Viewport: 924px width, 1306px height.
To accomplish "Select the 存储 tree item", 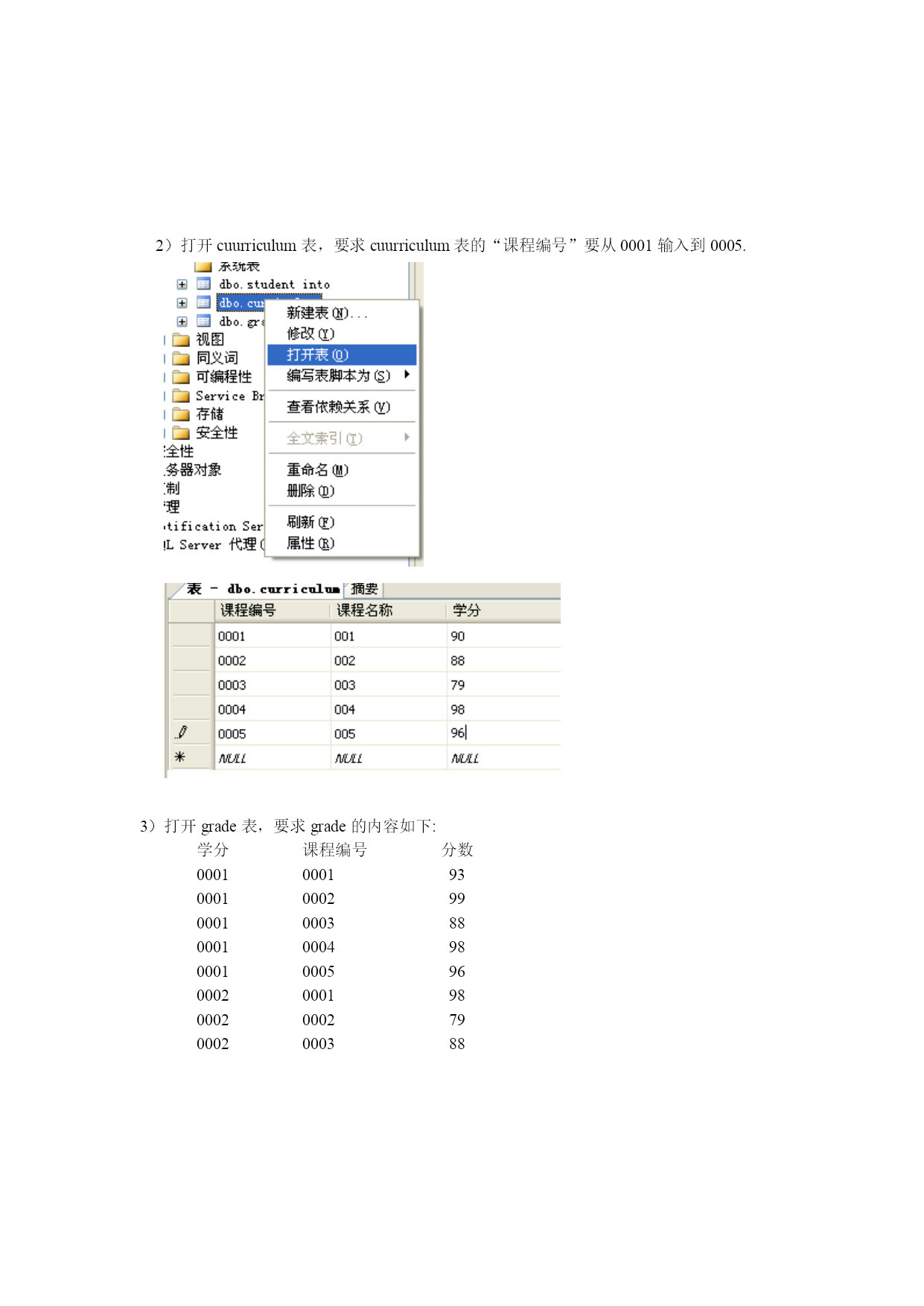I will [209, 414].
